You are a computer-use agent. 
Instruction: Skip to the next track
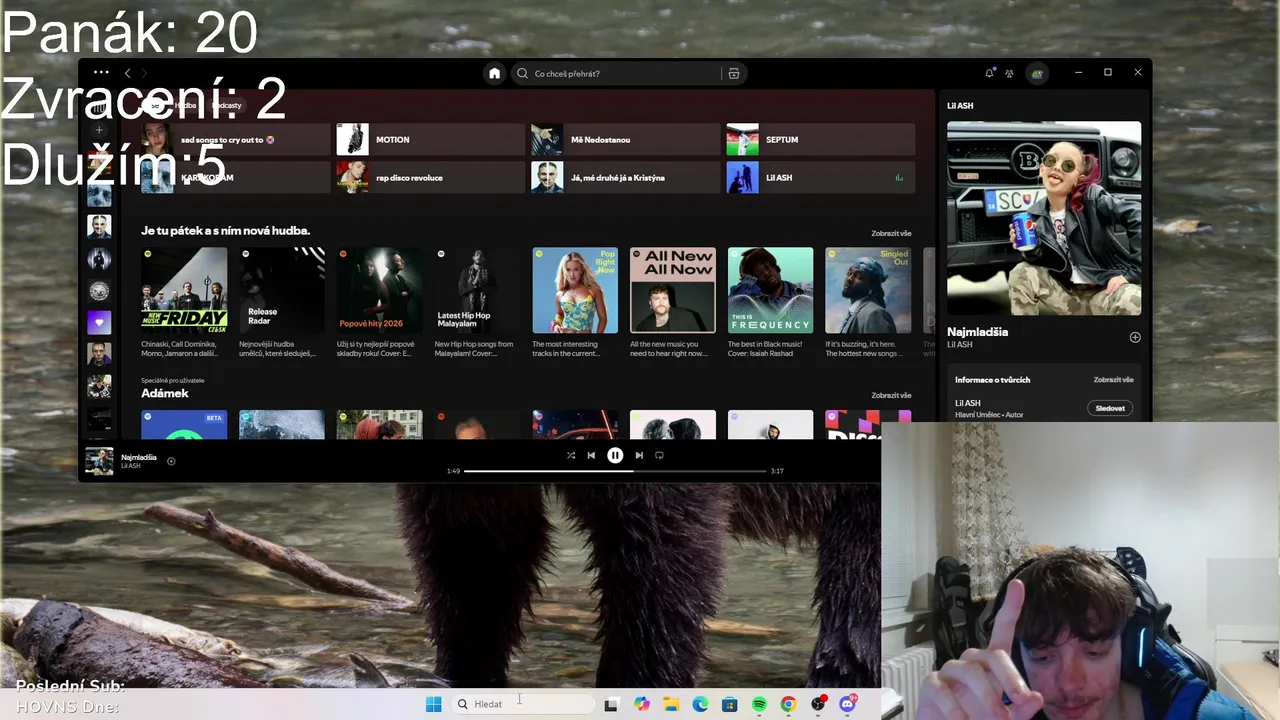(639, 455)
